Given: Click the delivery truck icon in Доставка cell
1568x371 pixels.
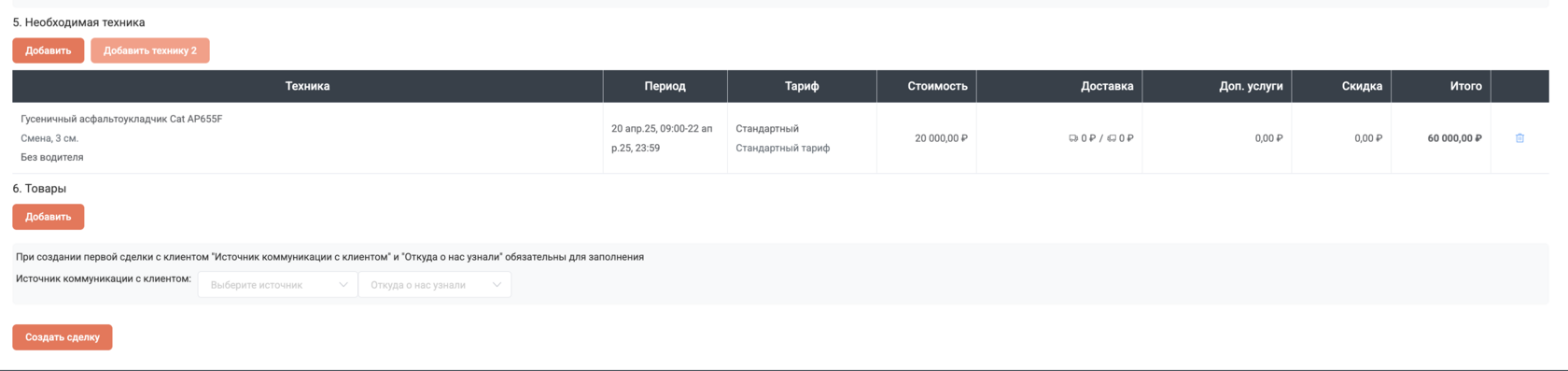Looking at the screenshot, I should [1073, 138].
